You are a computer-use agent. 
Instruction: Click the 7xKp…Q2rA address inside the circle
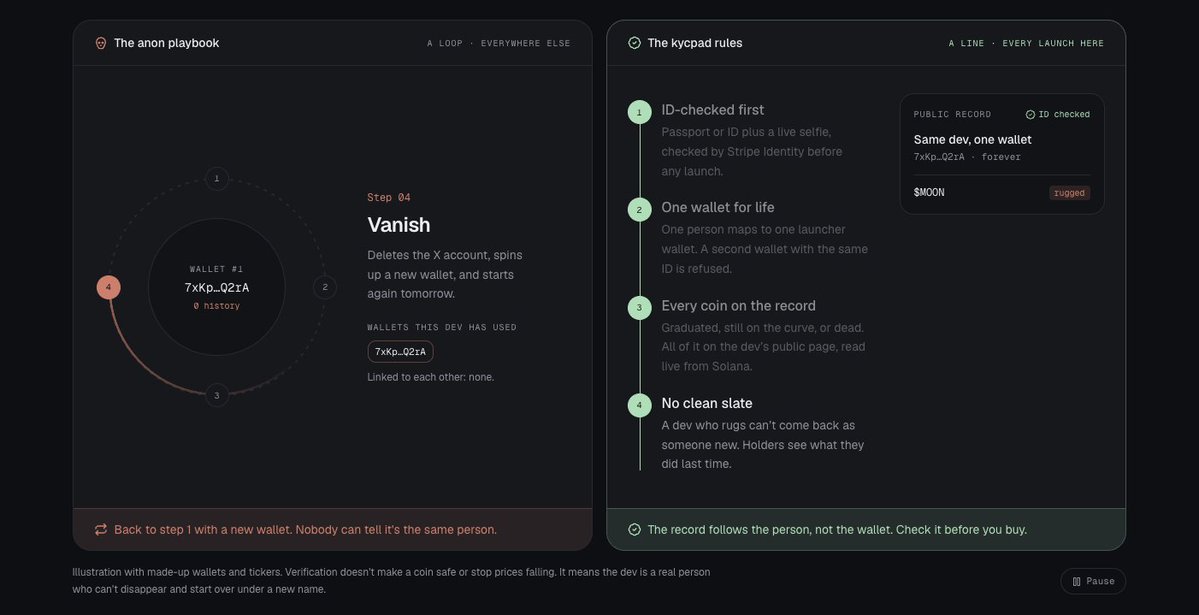216,288
